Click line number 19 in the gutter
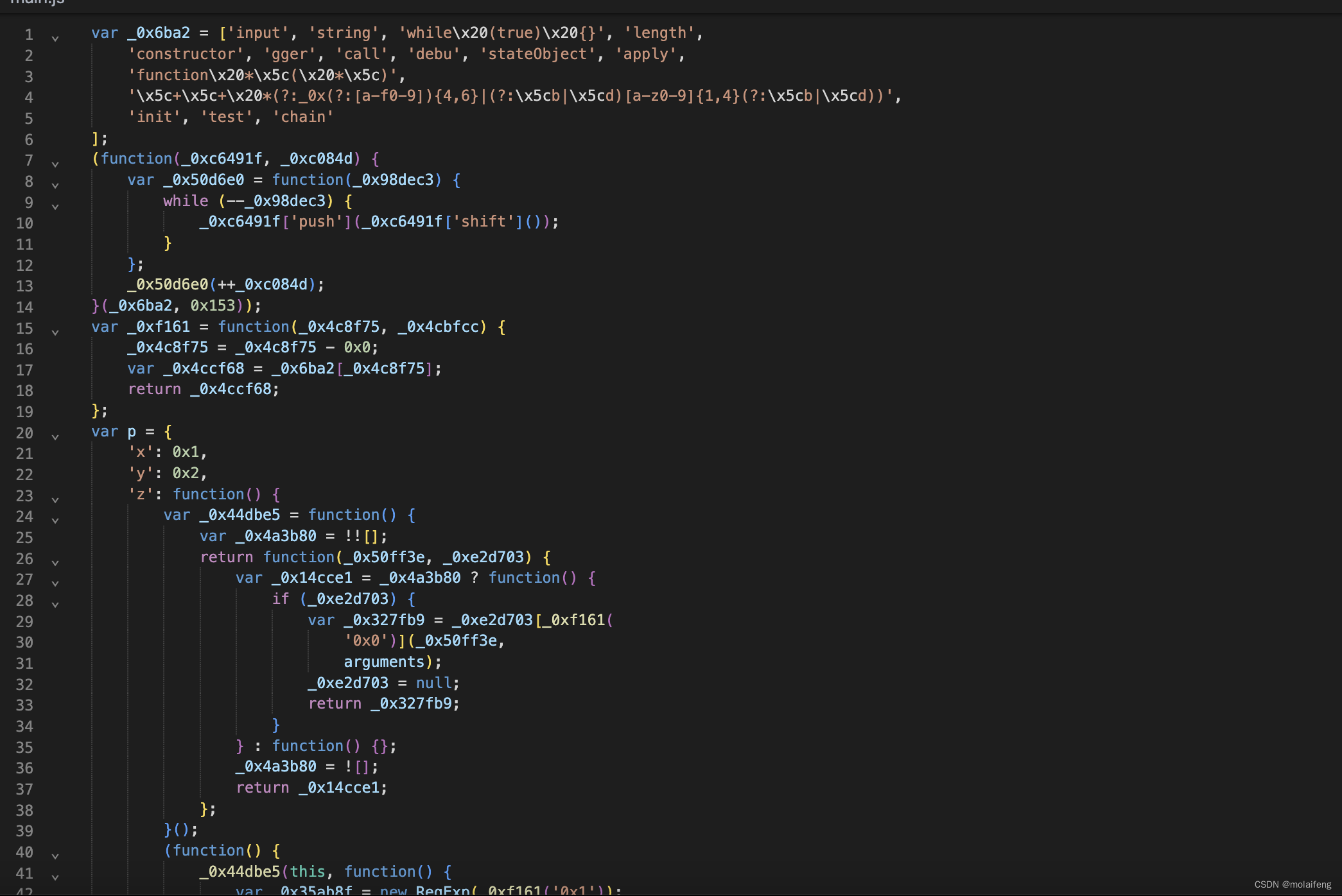The image size is (1342, 896). (x=24, y=411)
